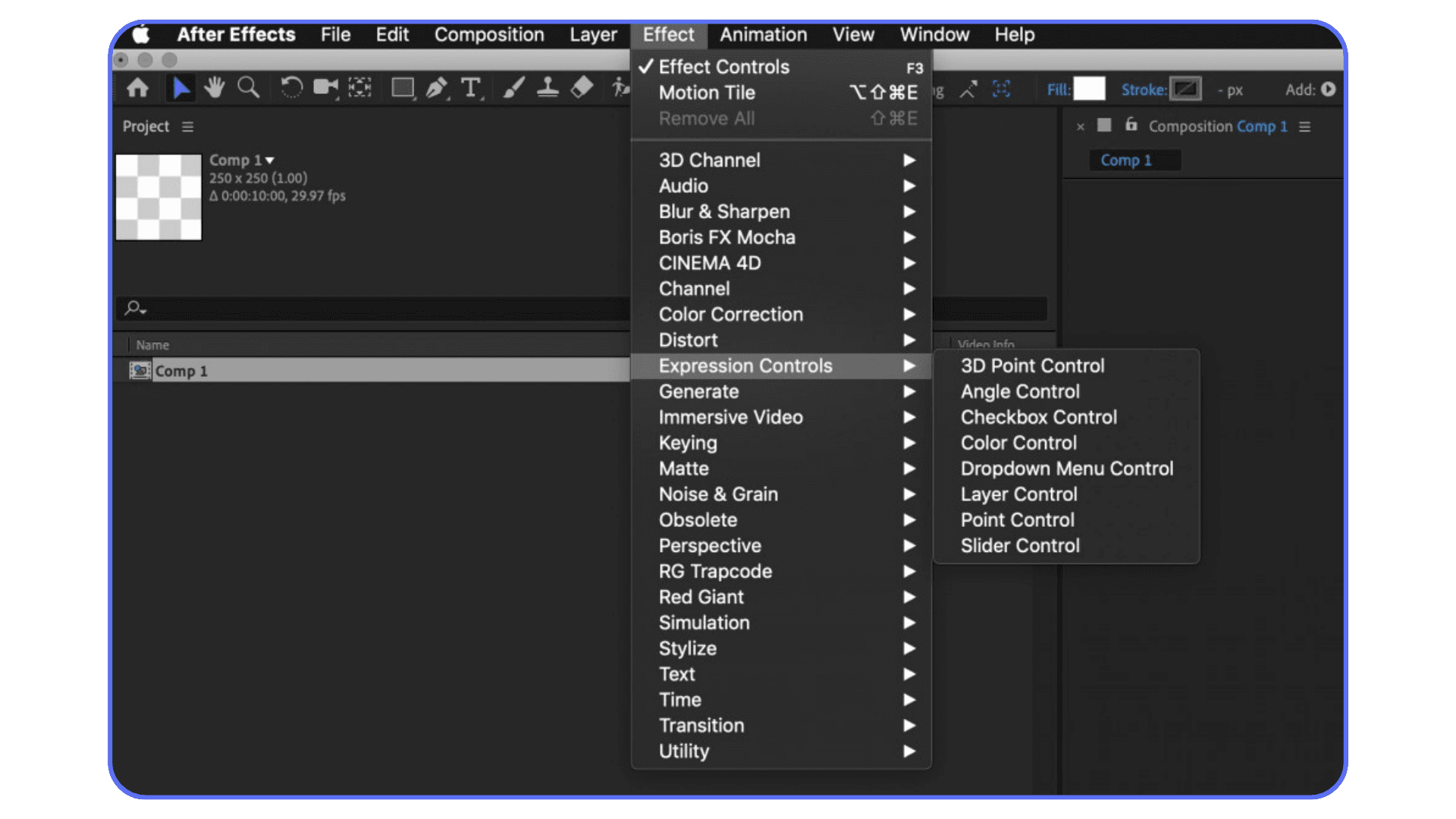Choose the Horizontal Type tool
Image resolution: width=1456 pixels, height=819 pixels.
click(x=471, y=87)
